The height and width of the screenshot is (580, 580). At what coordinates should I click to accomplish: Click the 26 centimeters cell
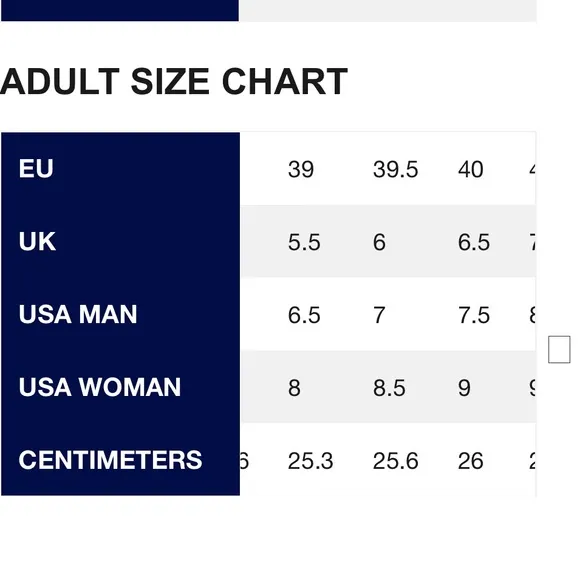[x=471, y=461]
